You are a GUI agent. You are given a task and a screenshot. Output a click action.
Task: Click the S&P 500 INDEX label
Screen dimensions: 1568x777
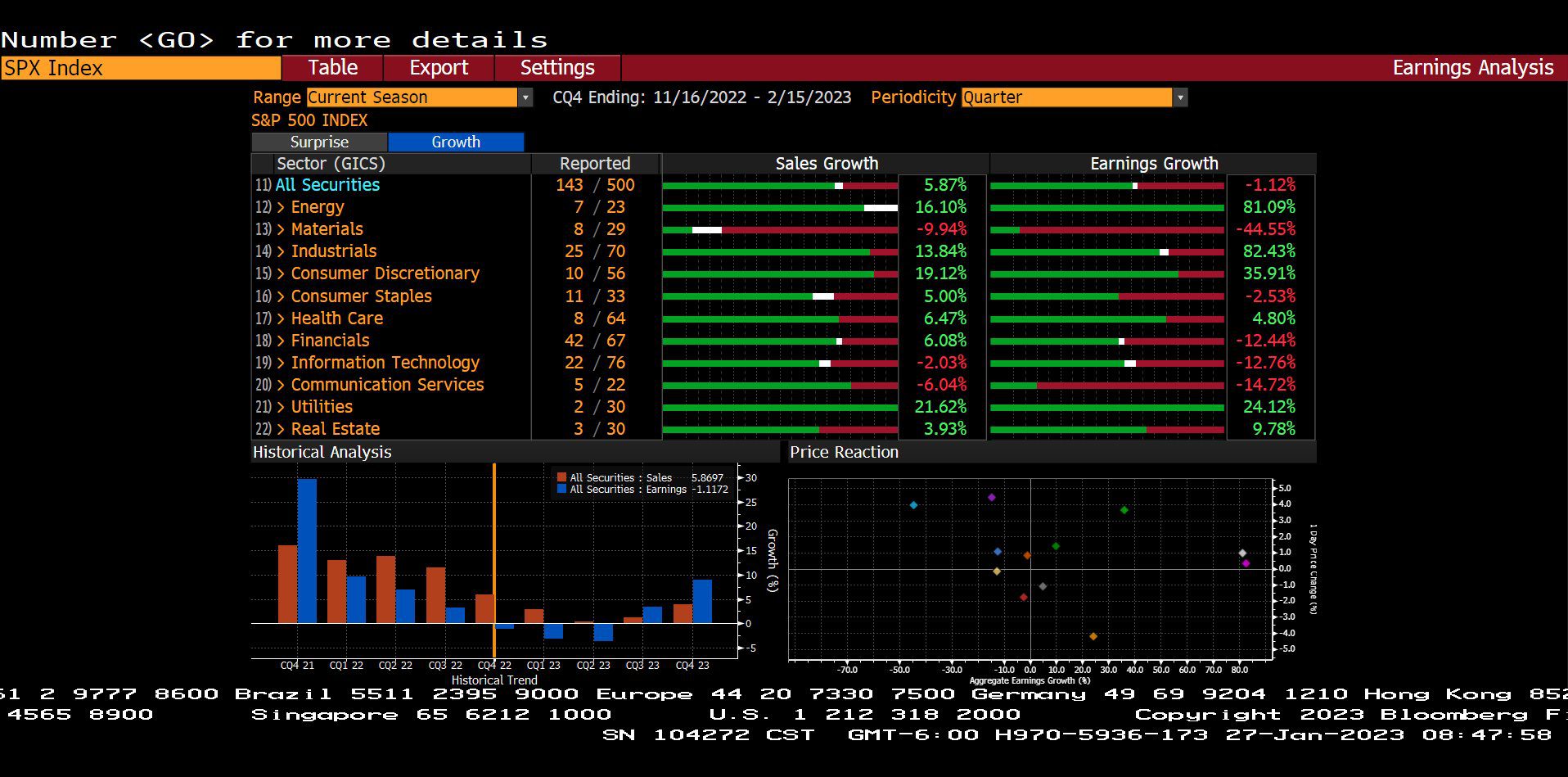(309, 120)
